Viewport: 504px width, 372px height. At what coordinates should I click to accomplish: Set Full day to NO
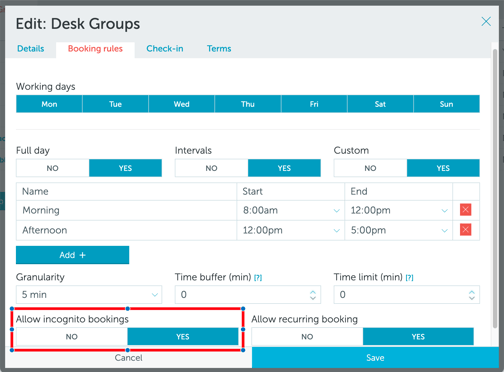tap(53, 168)
